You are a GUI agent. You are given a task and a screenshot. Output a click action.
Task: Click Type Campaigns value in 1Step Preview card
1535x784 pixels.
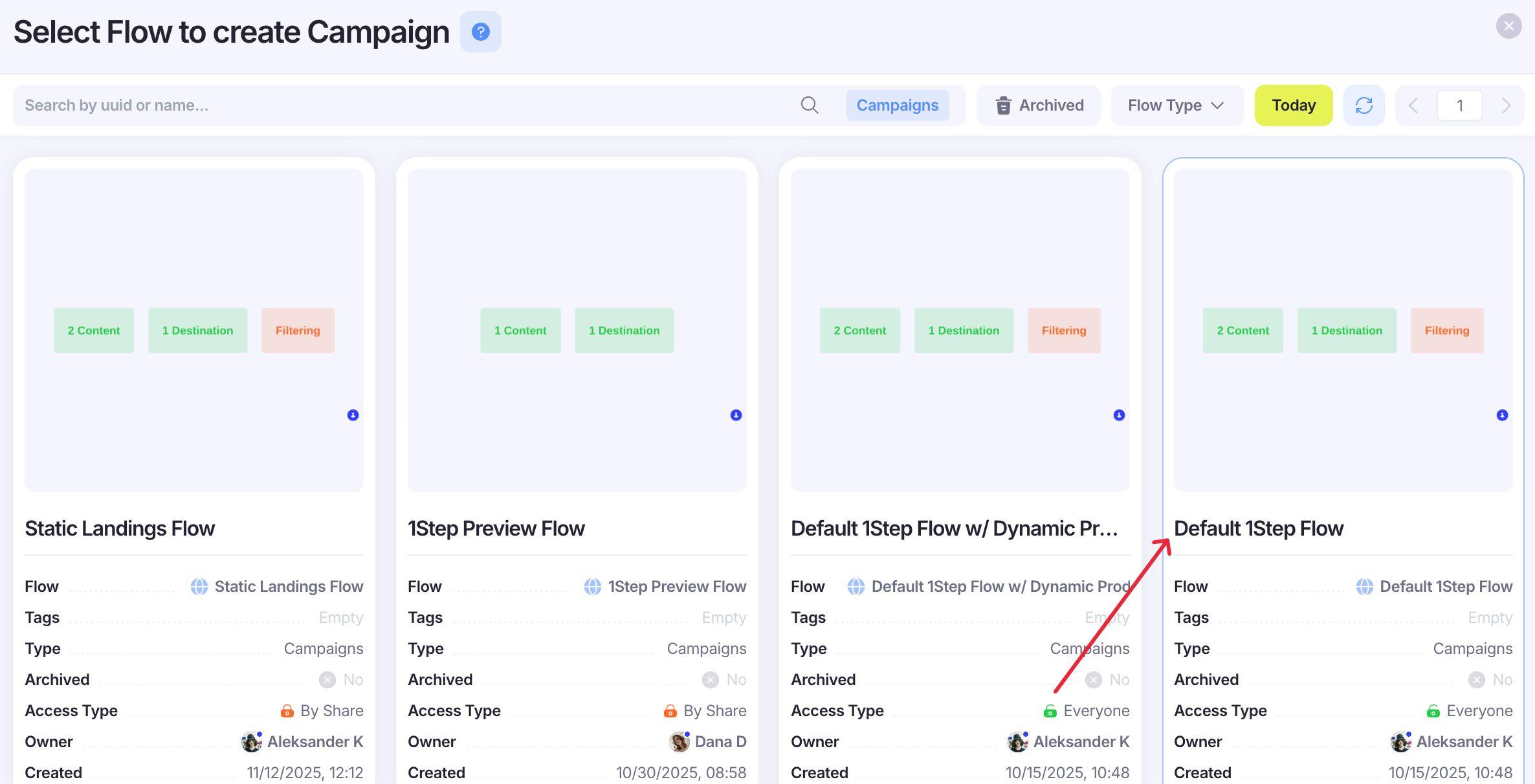pos(707,649)
